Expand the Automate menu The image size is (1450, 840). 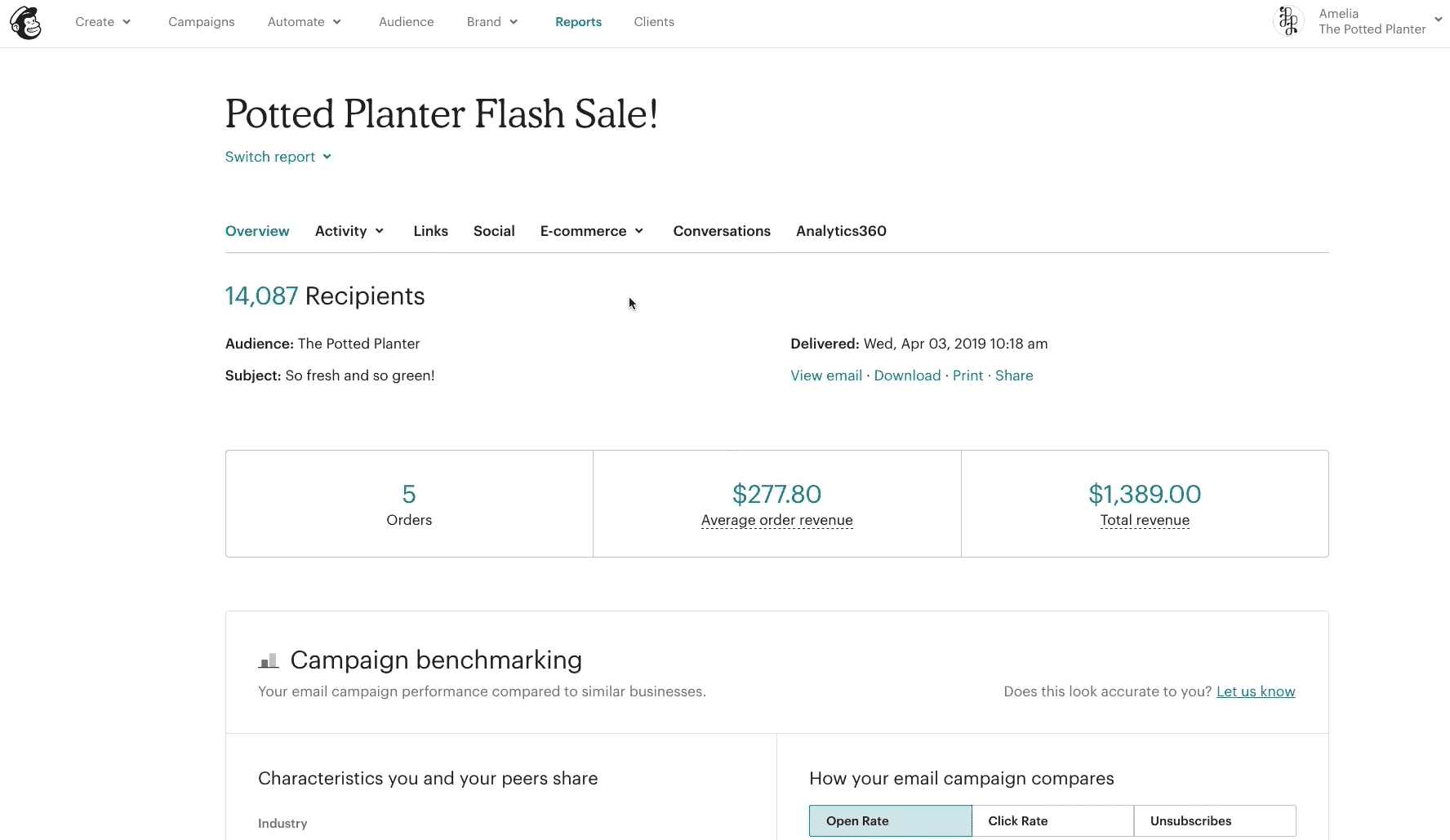coord(305,22)
